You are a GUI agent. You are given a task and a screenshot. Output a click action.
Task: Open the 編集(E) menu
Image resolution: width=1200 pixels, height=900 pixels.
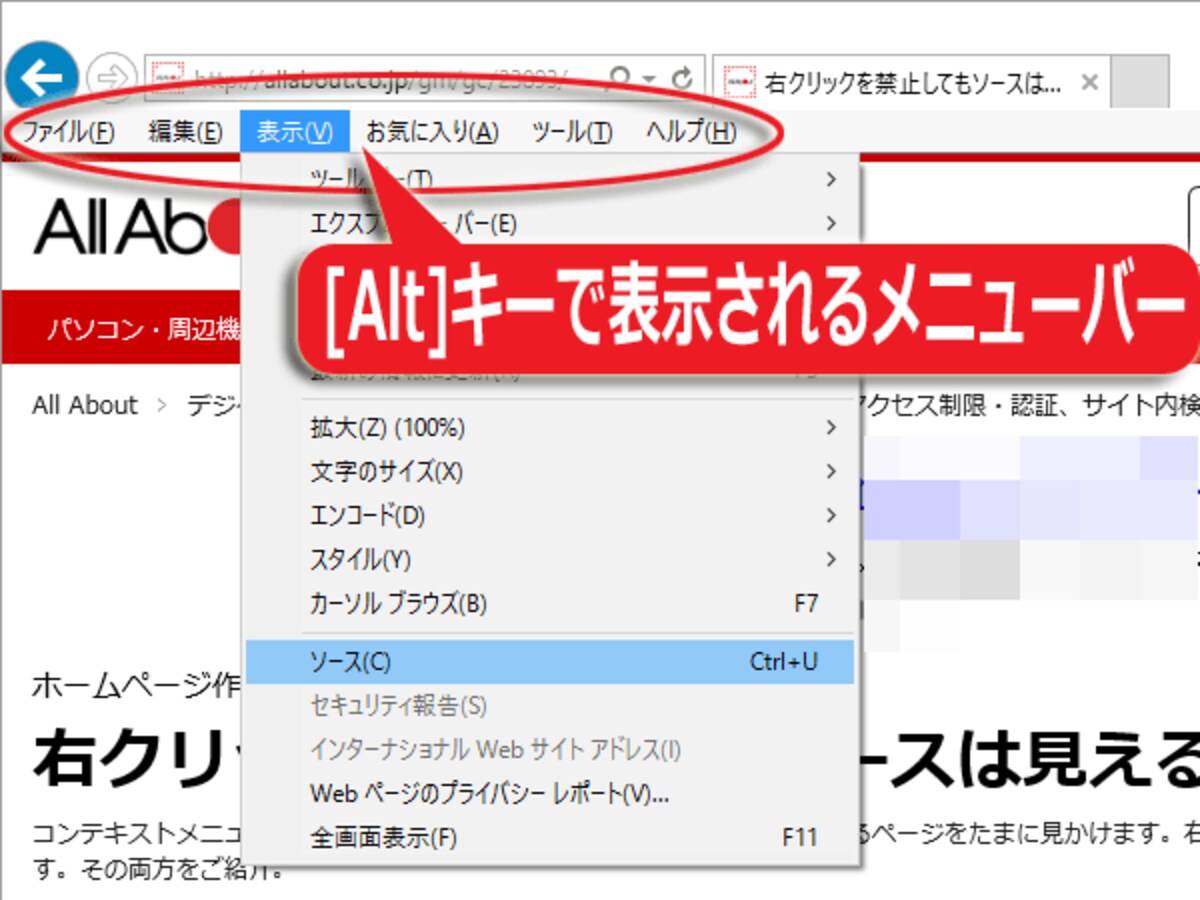[x=185, y=132]
